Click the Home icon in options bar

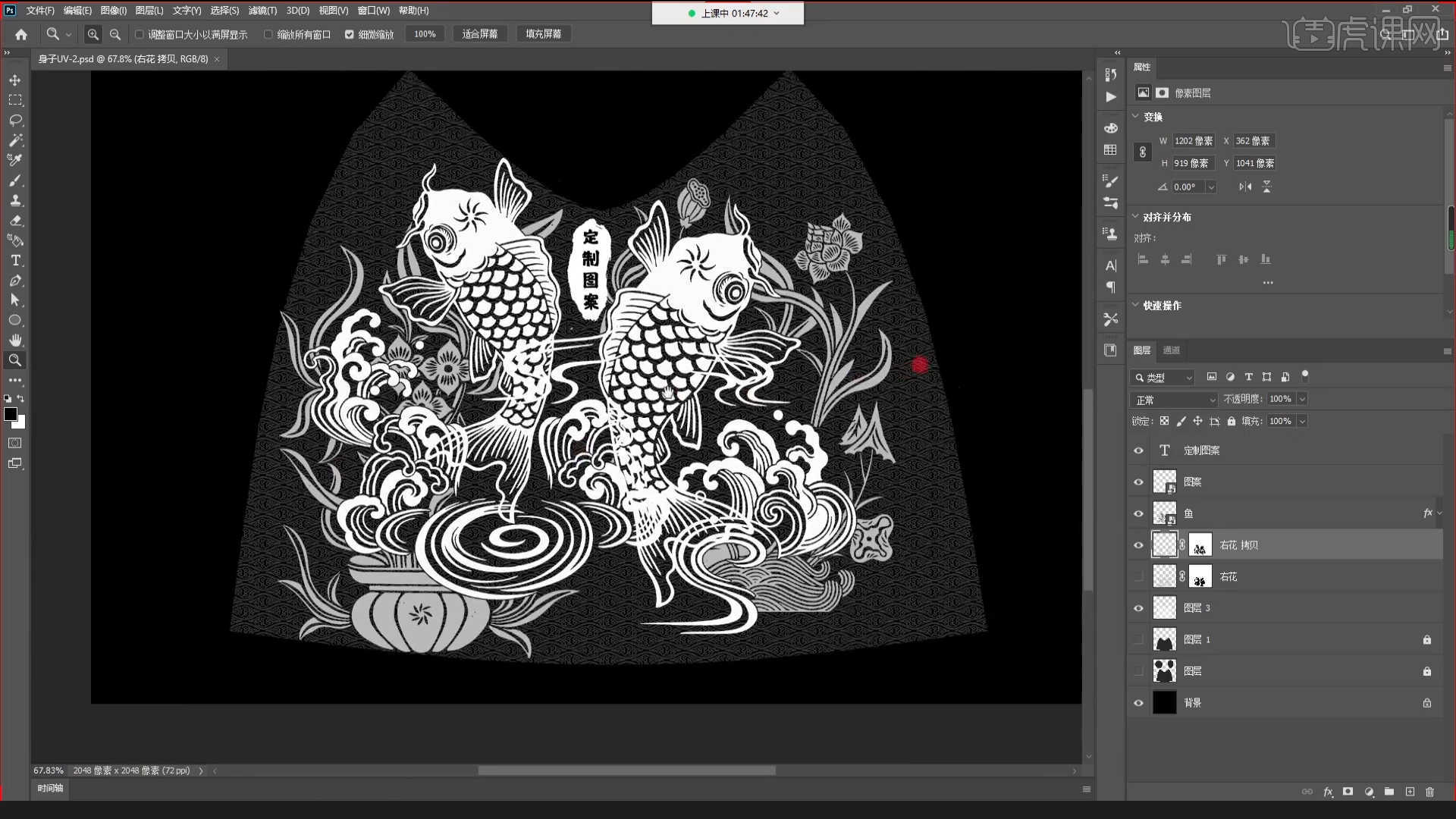21,34
